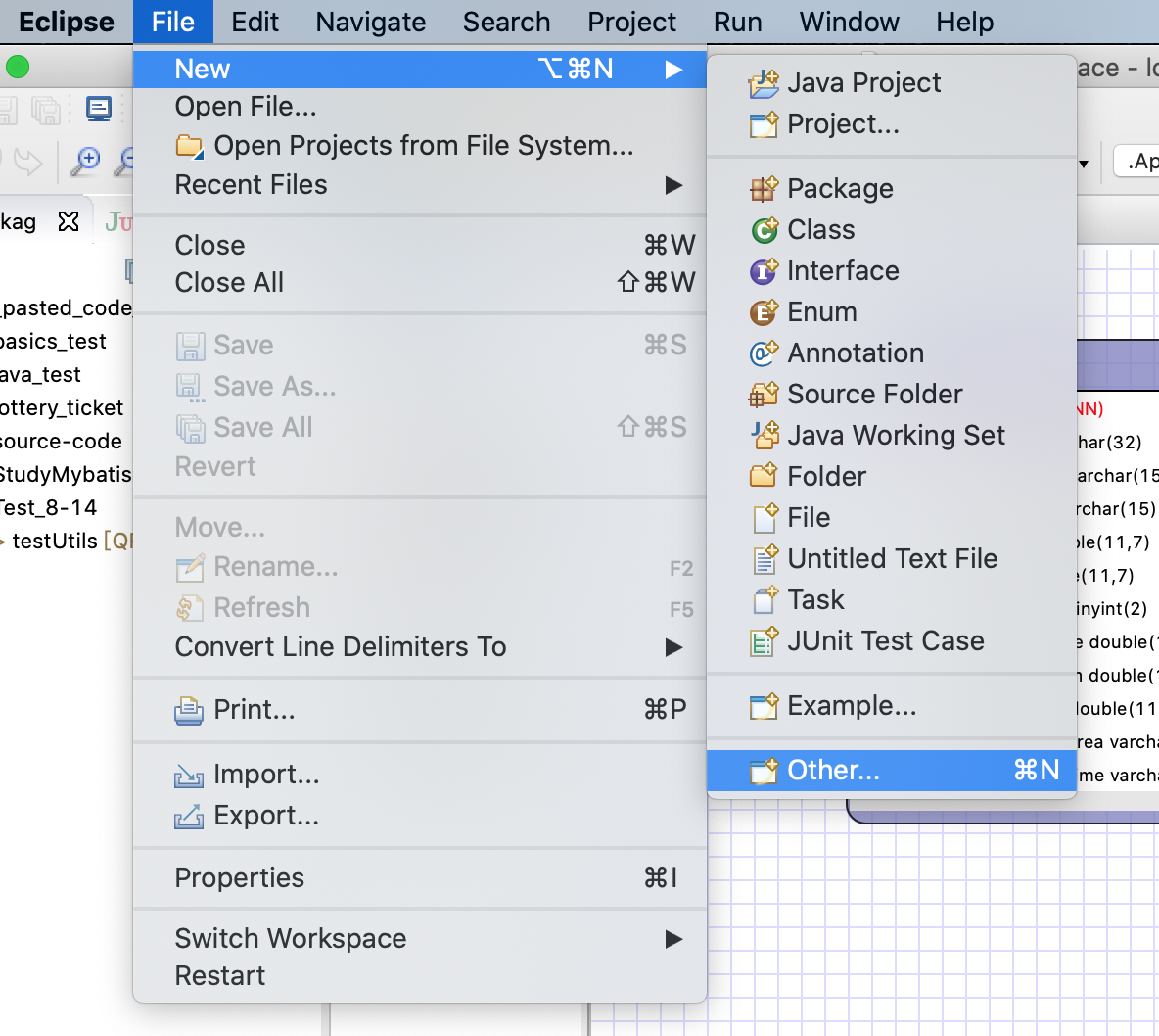Click the zoom-in magnifier toolbar icon
Image resolution: width=1159 pixels, height=1036 pixels.
tap(86, 162)
